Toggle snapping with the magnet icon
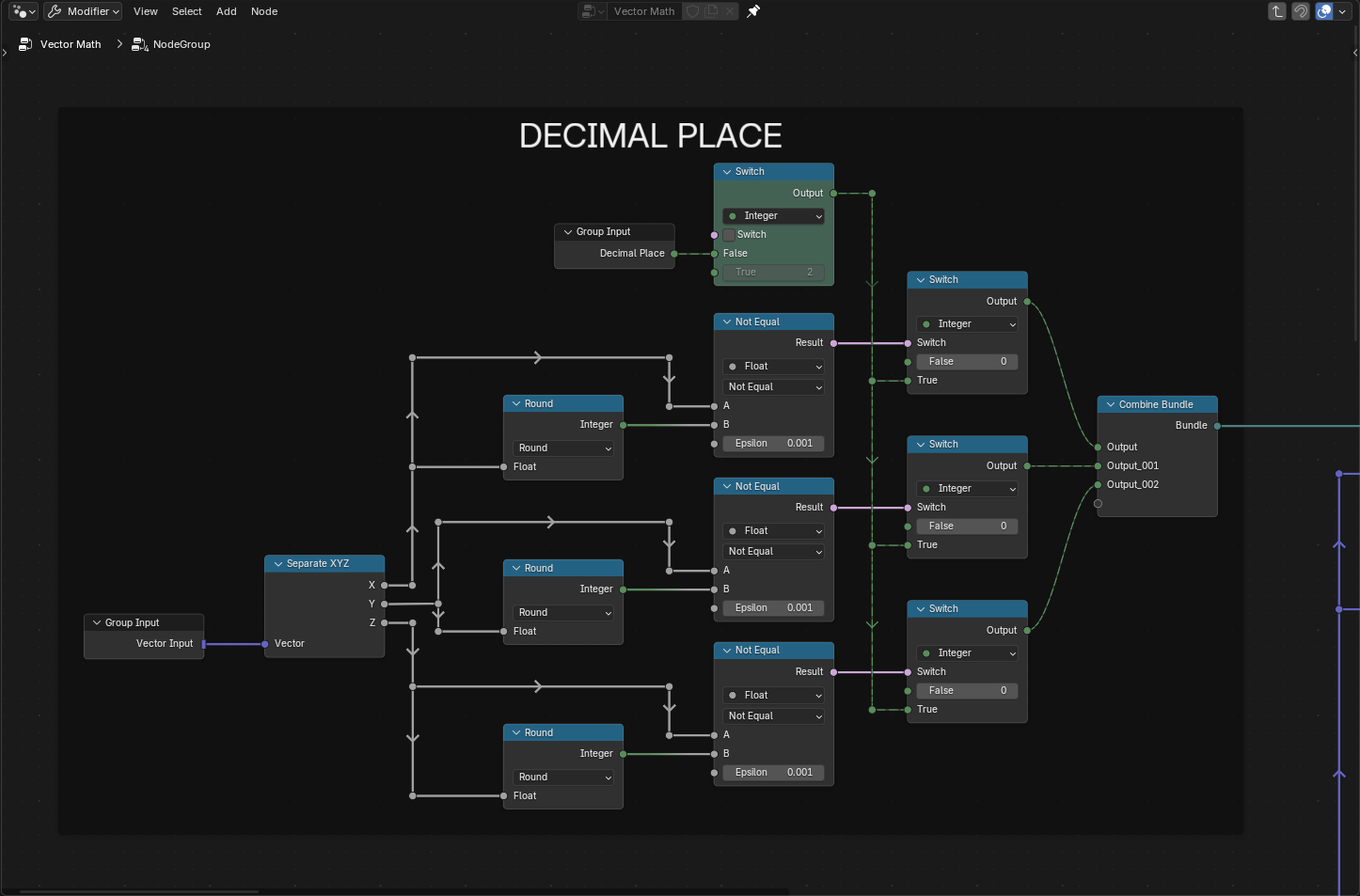The height and width of the screenshot is (896, 1360). (1301, 11)
